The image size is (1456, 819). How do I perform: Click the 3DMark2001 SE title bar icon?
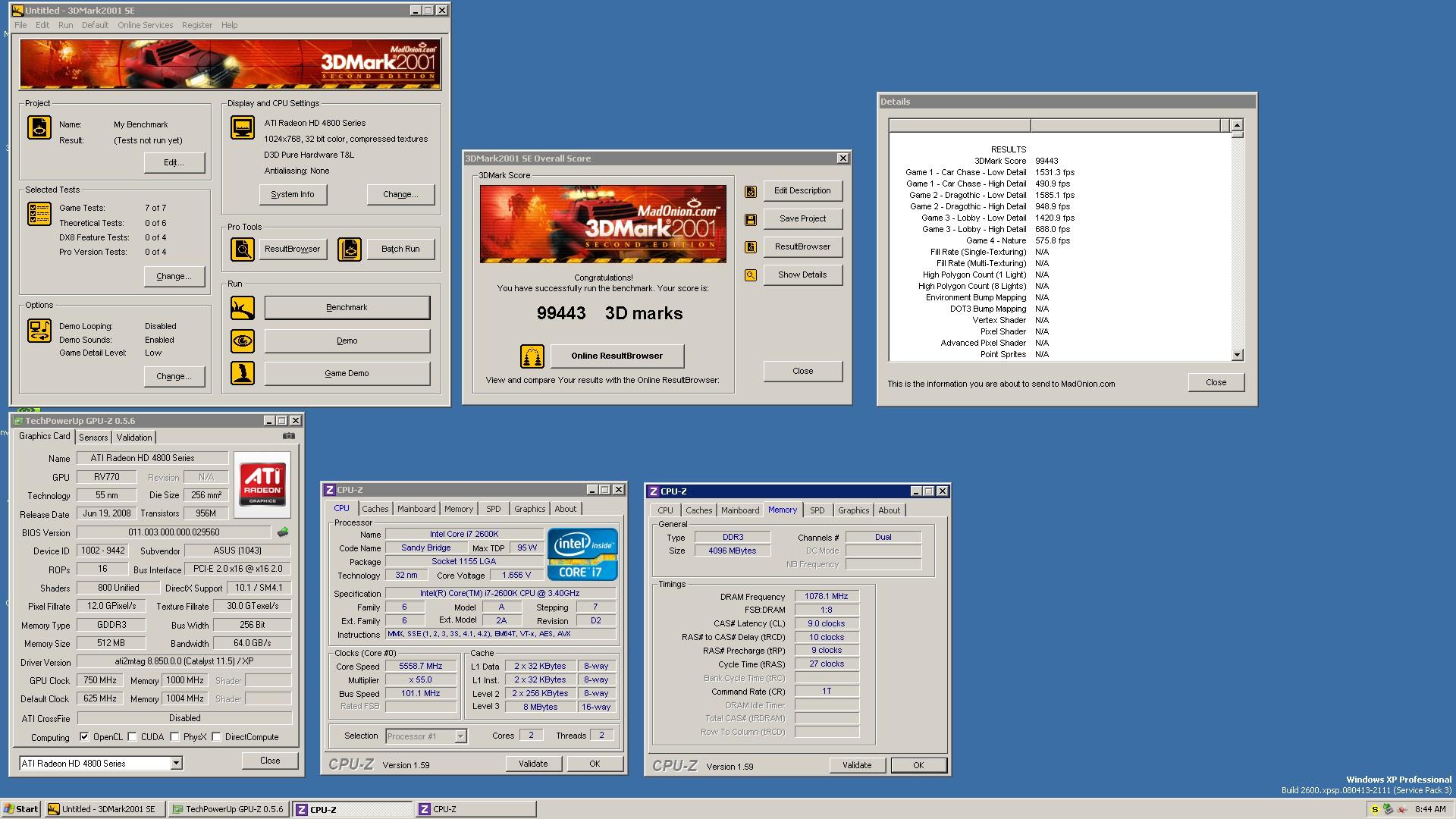point(18,11)
